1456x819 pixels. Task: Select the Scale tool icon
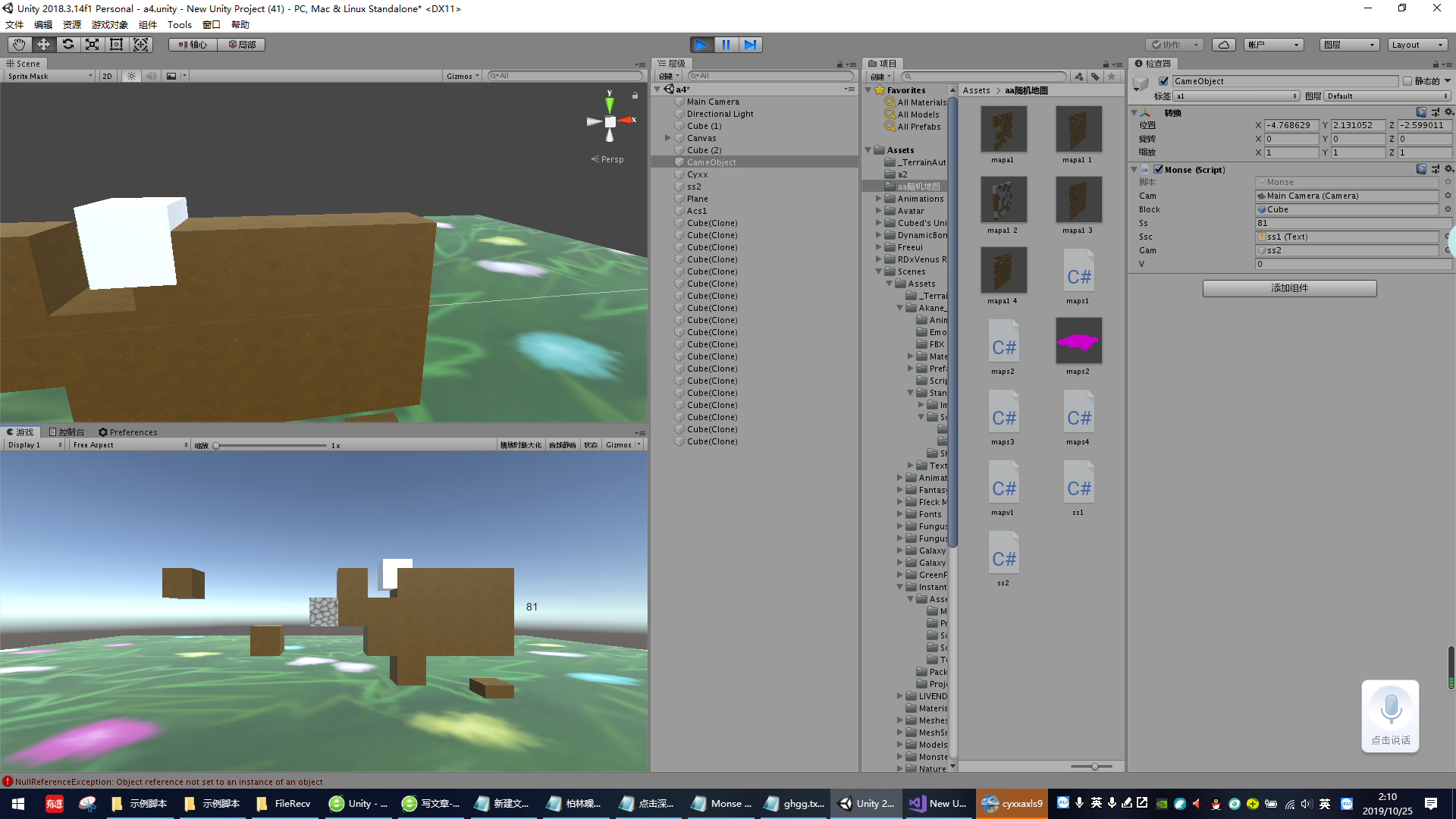92,45
